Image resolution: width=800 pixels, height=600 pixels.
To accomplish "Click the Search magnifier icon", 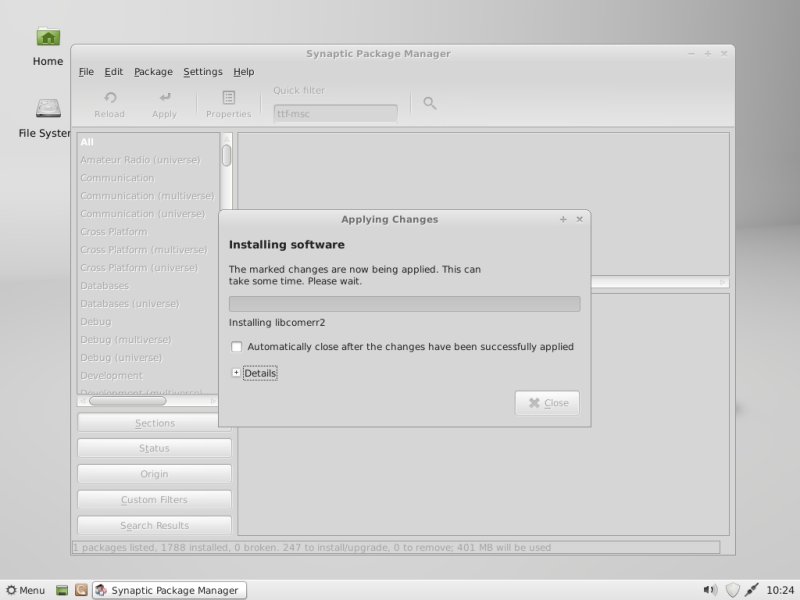I will (x=430, y=104).
